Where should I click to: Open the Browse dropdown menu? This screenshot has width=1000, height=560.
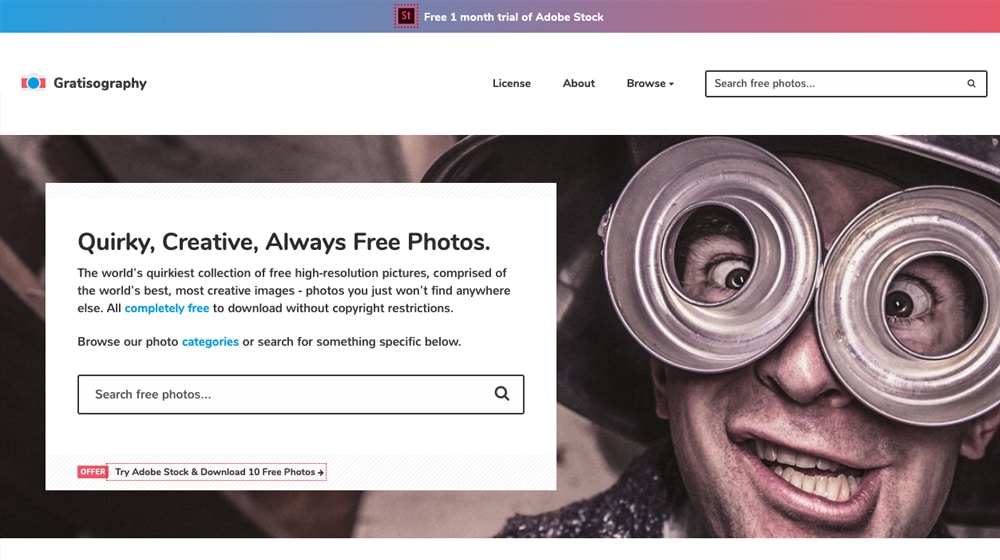pyautogui.click(x=646, y=84)
